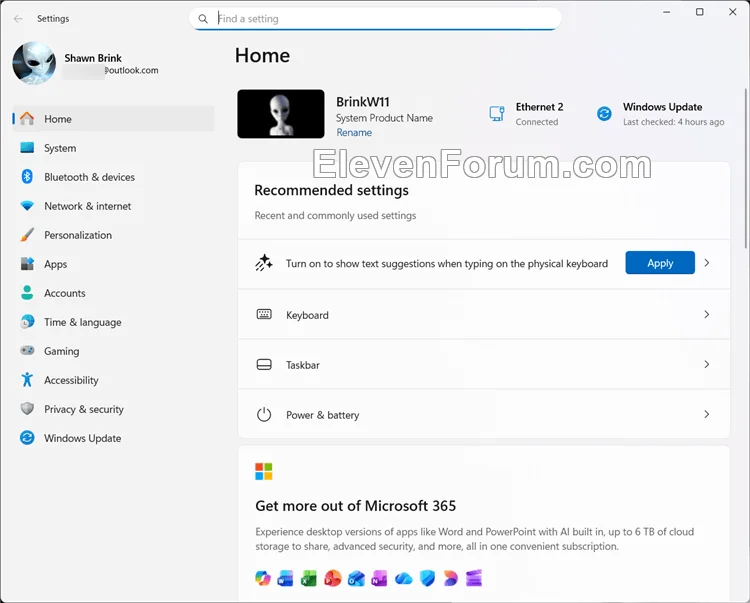The height and width of the screenshot is (603, 750).
Task: Click the Microsoft four-color logo
Action: pyautogui.click(x=264, y=471)
